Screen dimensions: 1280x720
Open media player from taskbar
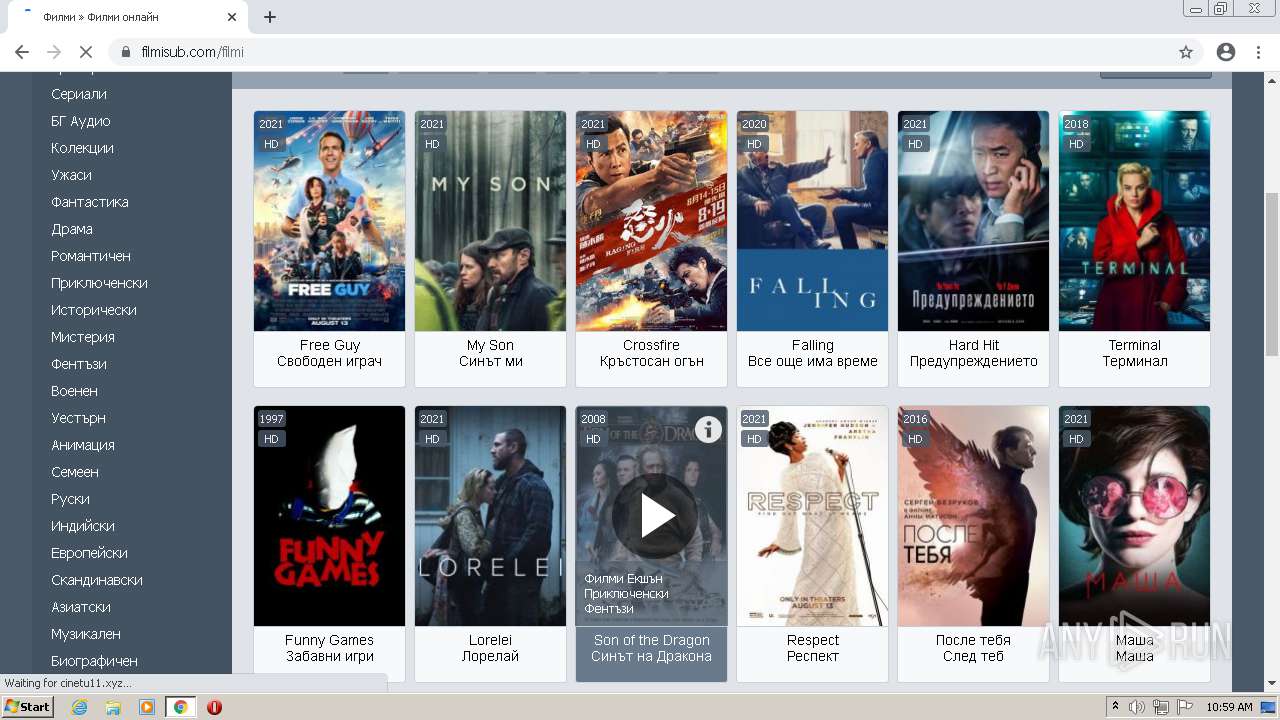pyautogui.click(x=147, y=707)
